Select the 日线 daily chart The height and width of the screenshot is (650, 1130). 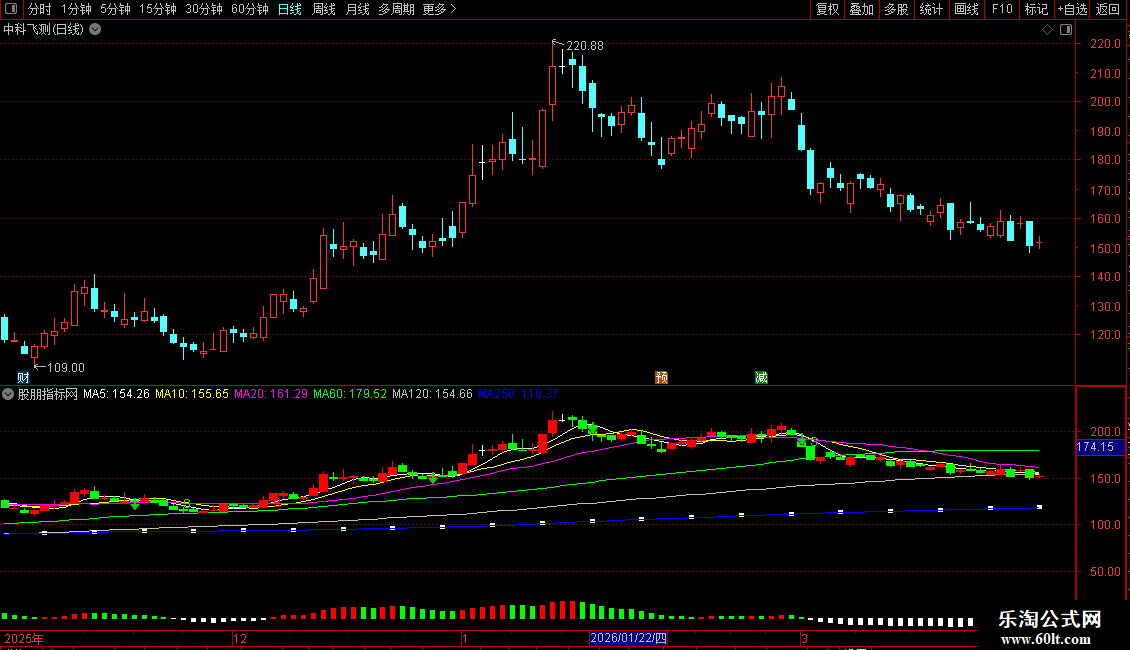(x=290, y=9)
